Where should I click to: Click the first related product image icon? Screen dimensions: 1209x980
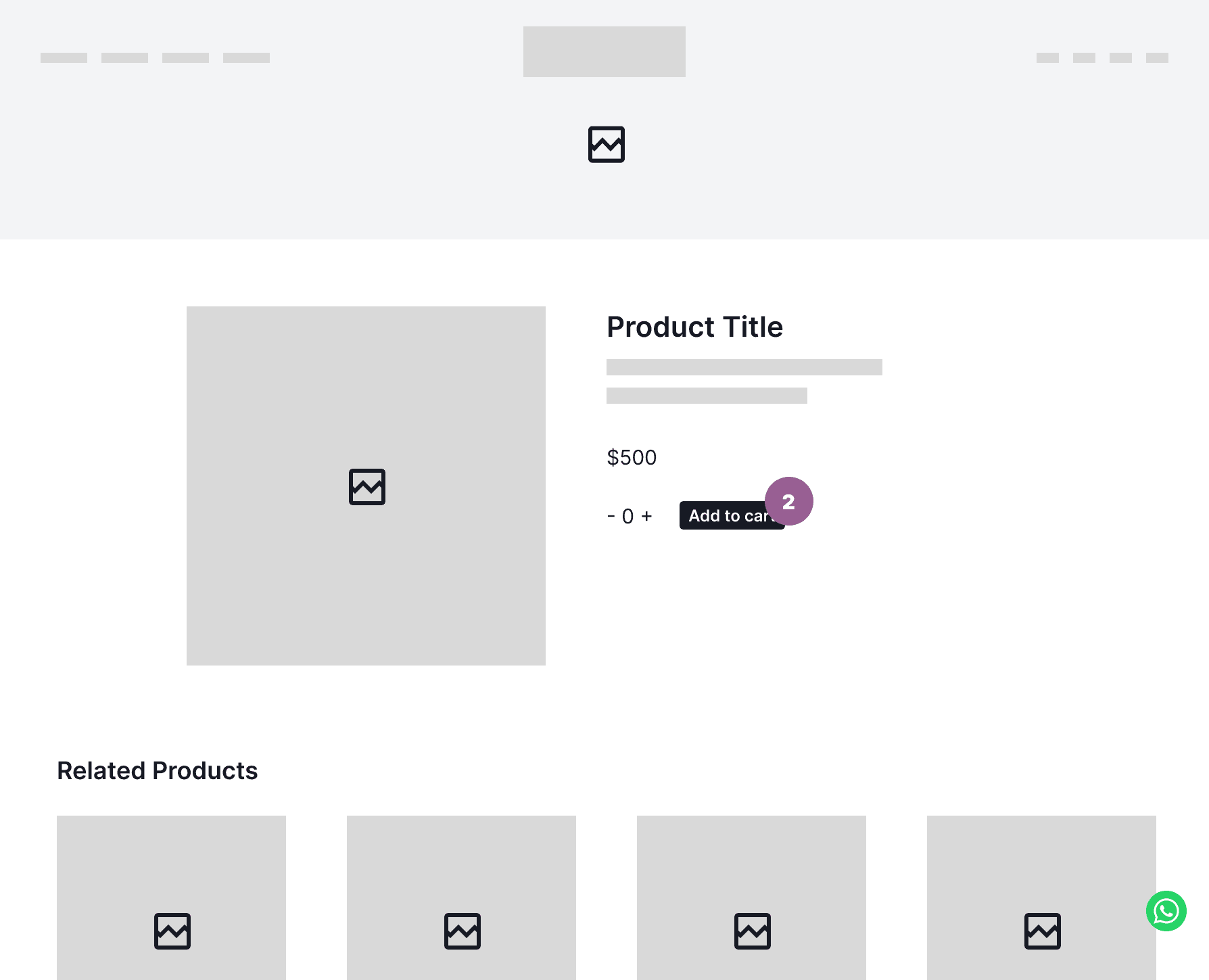171,931
